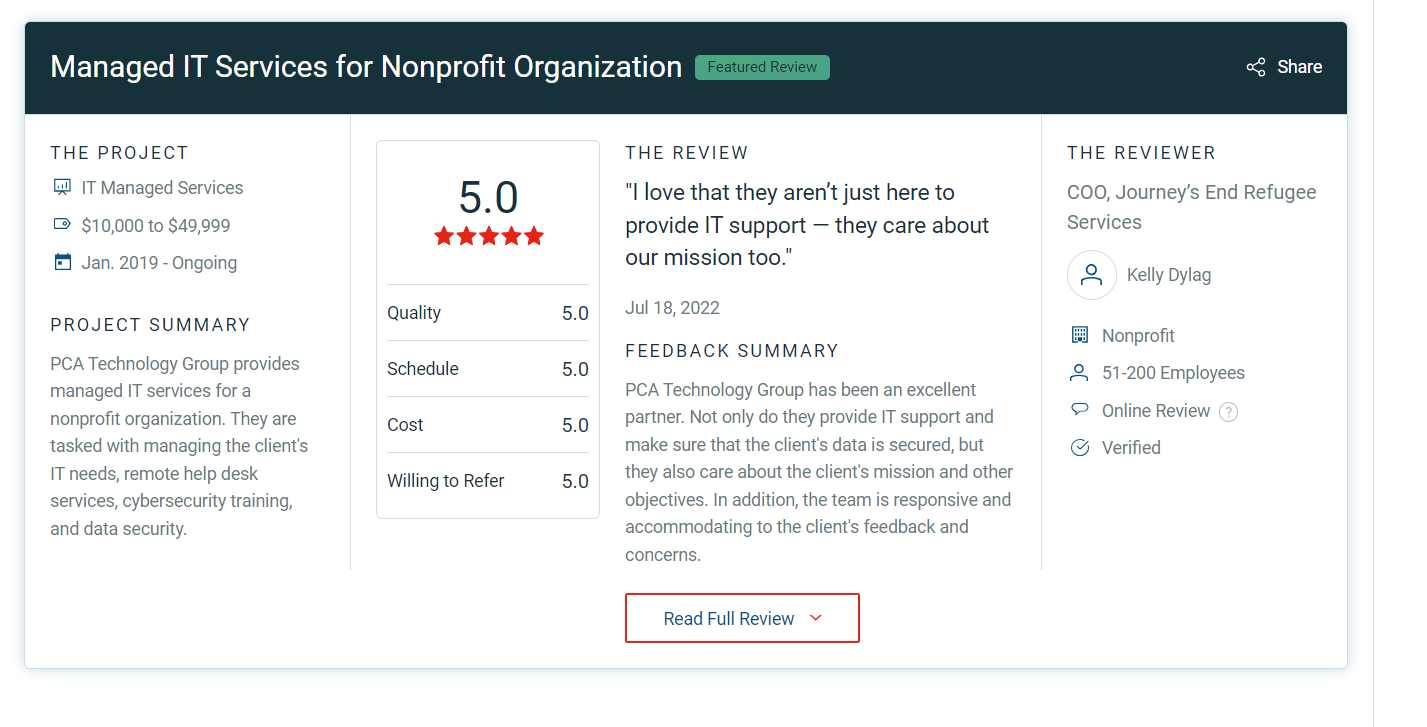Click Kelly Dylag's profile avatar icon

(1092, 275)
